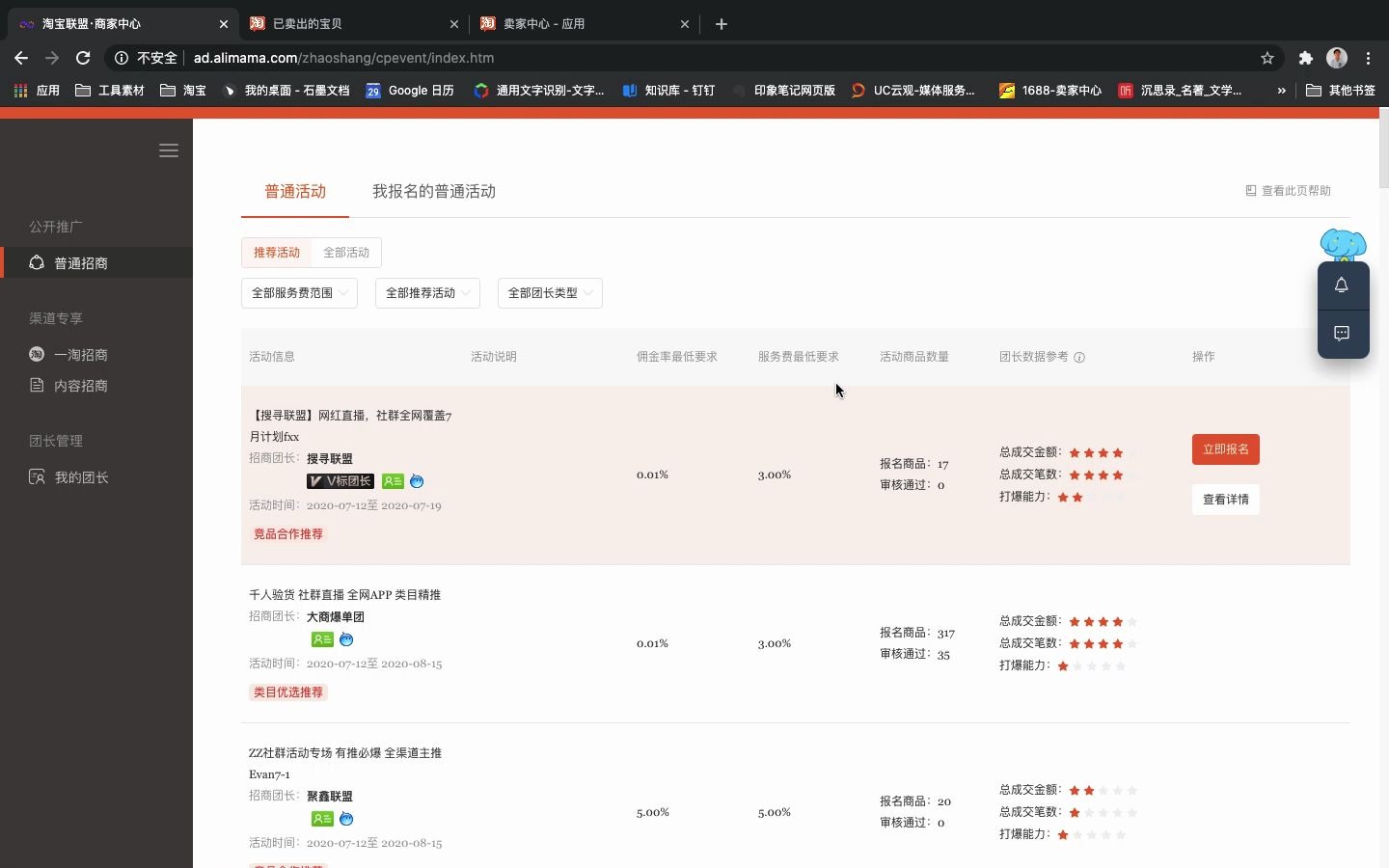Open Google 日历 bookmark
This screenshot has height=868, width=1389.
coord(410,91)
